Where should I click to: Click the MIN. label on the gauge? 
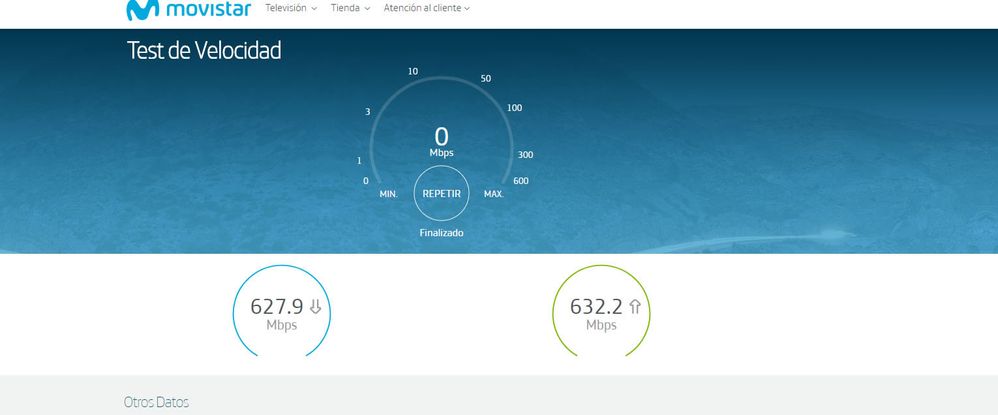point(389,194)
